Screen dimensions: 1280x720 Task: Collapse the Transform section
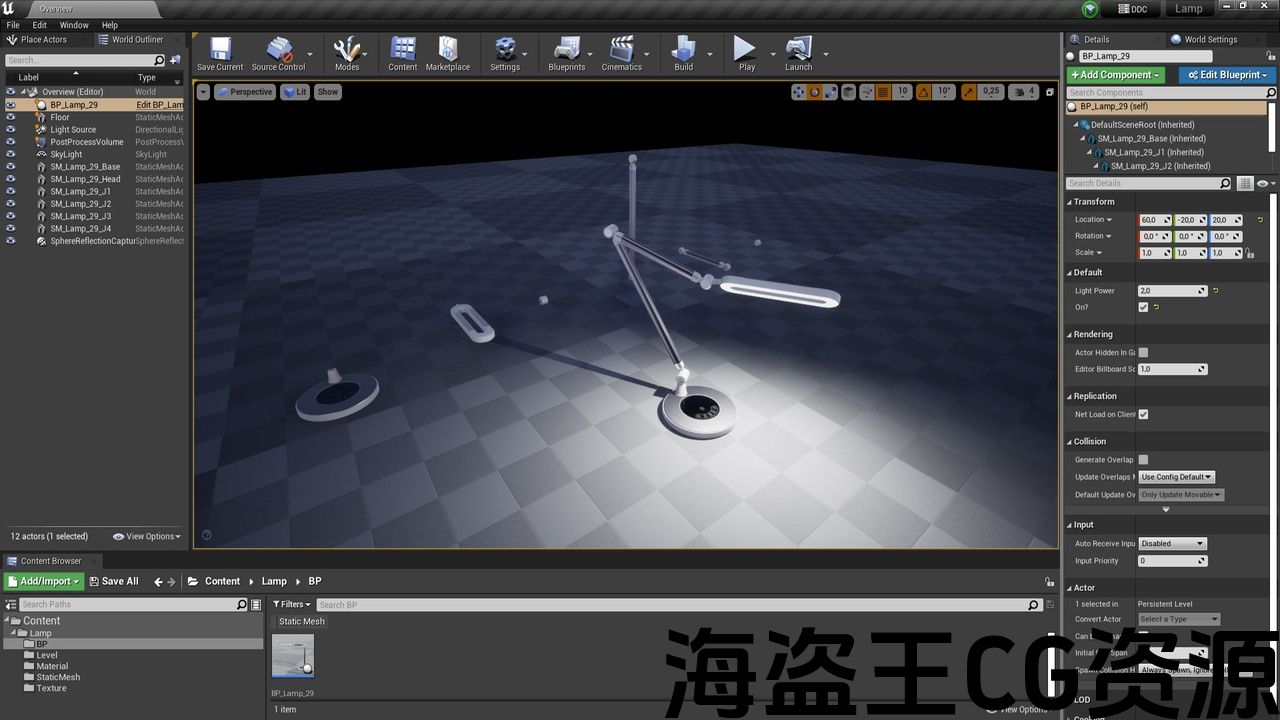point(1094,202)
